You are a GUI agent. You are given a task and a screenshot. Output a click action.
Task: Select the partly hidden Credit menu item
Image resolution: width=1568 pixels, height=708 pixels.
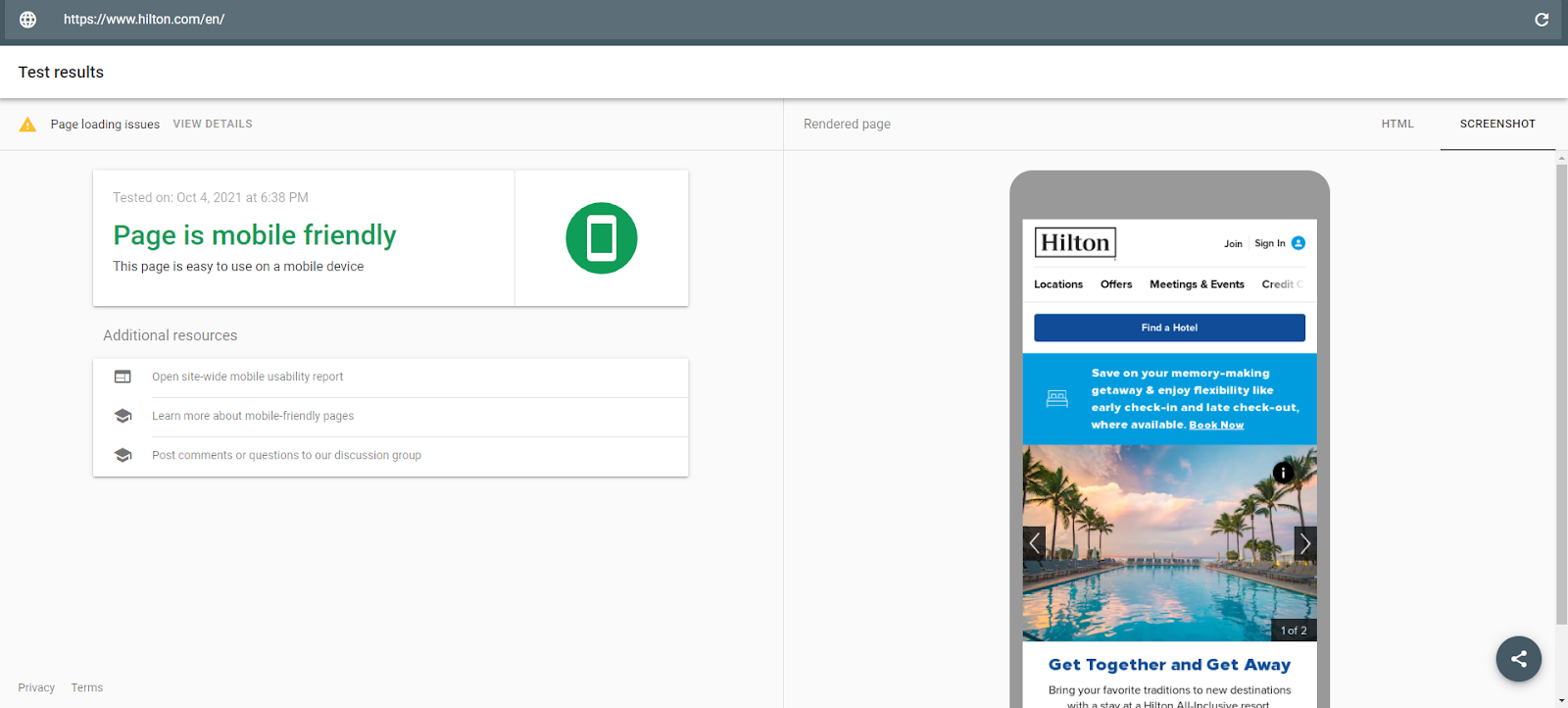1282,284
